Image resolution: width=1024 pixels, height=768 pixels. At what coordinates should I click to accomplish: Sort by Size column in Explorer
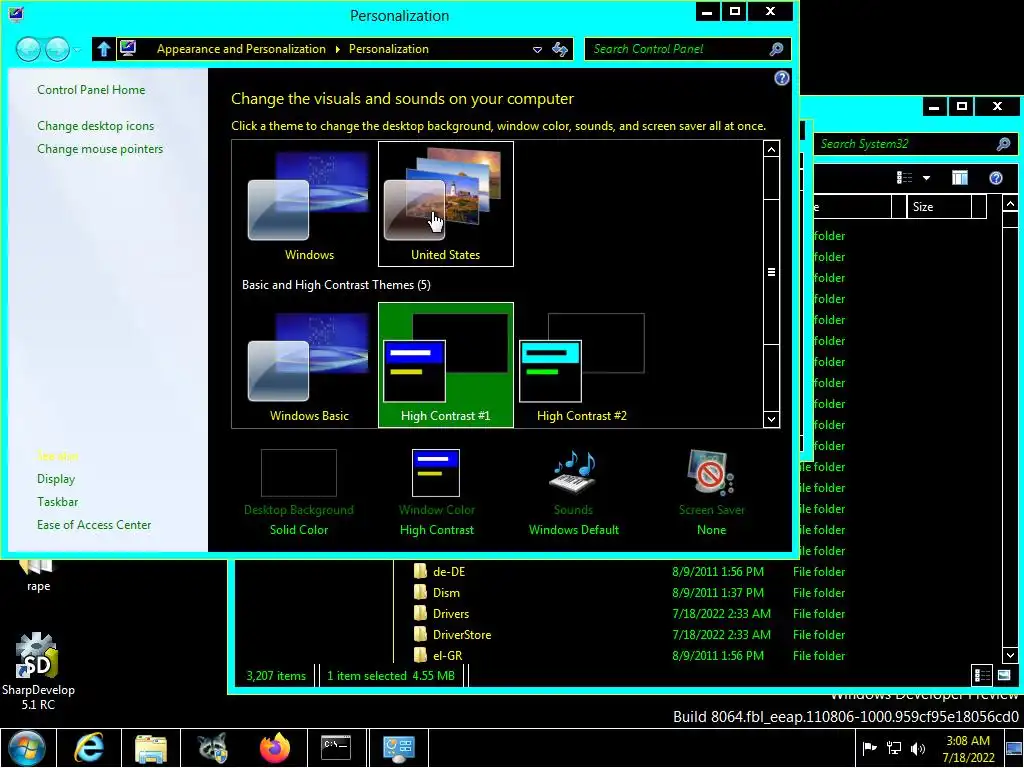(x=938, y=207)
